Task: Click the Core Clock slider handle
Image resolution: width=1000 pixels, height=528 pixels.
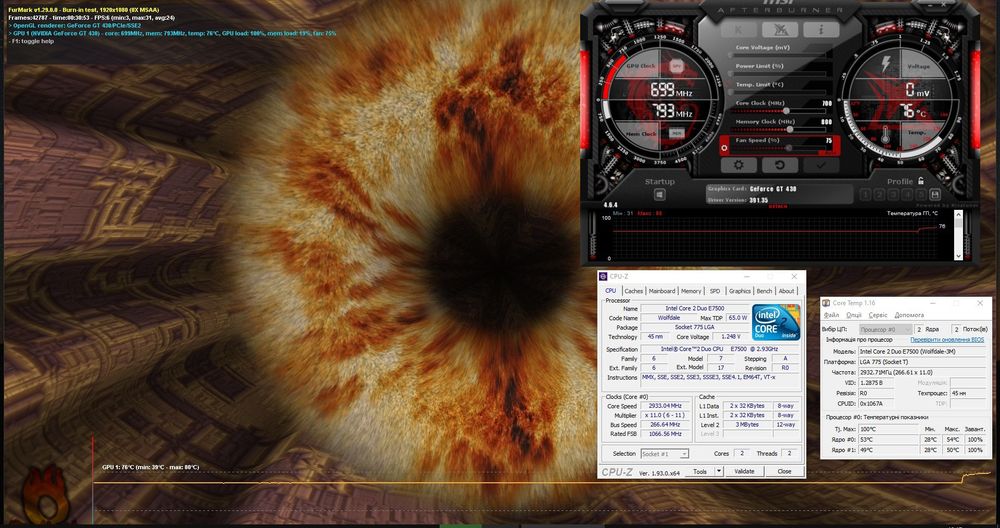Action: coord(786,111)
